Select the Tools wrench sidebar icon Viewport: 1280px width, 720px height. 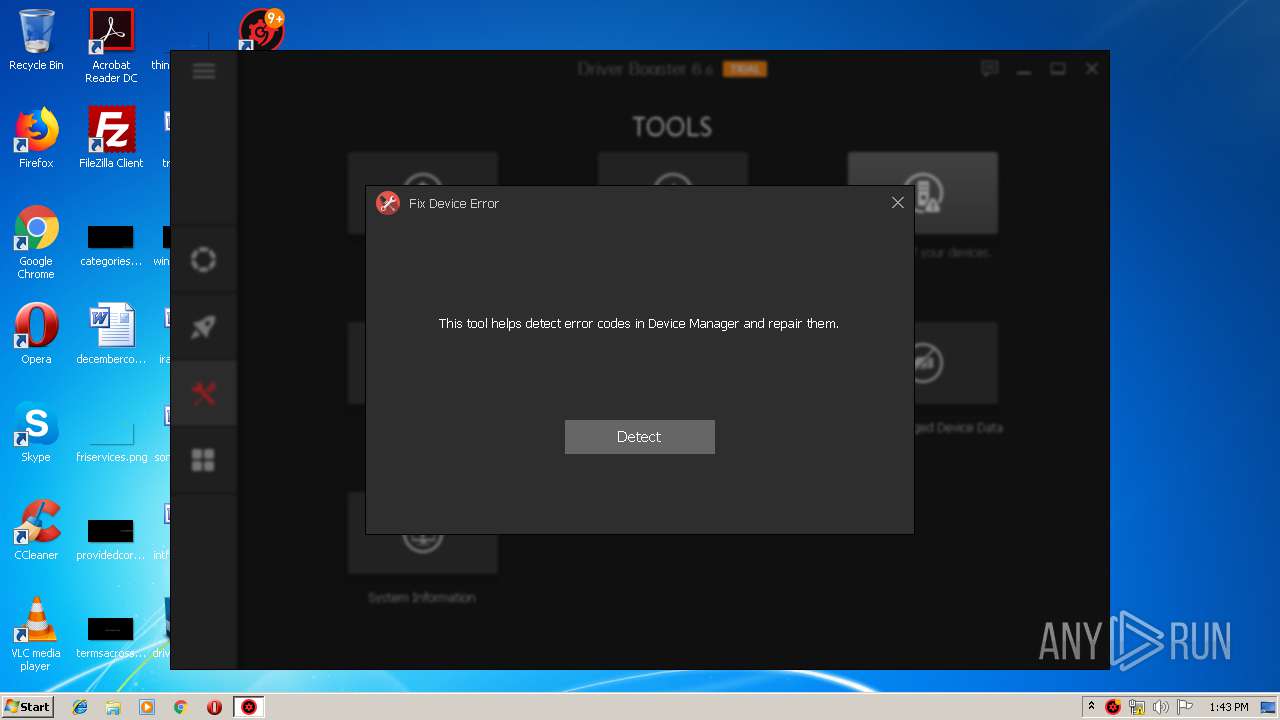coord(204,394)
